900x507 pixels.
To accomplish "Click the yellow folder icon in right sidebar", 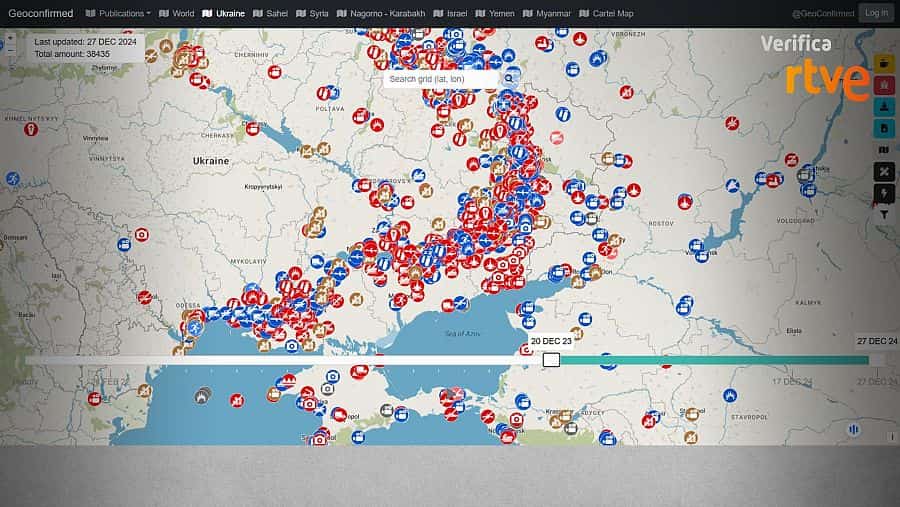I will pos(885,63).
